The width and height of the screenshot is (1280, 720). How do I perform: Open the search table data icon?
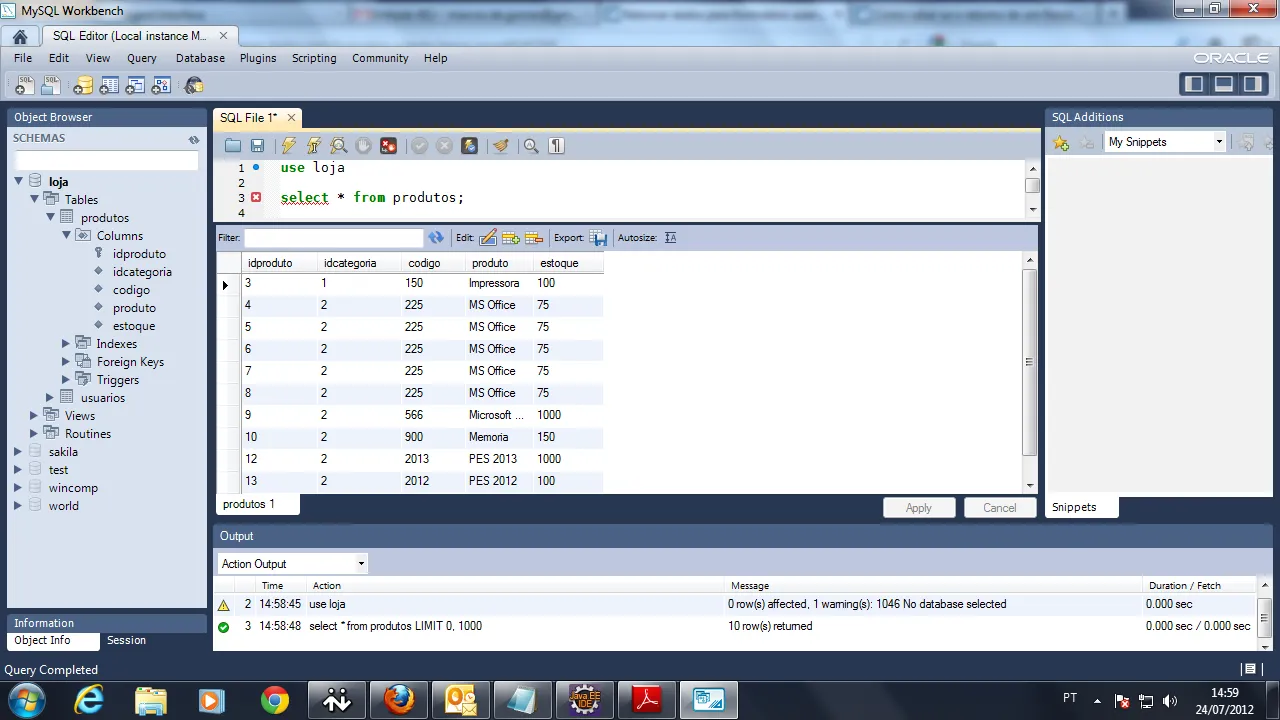point(194,86)
